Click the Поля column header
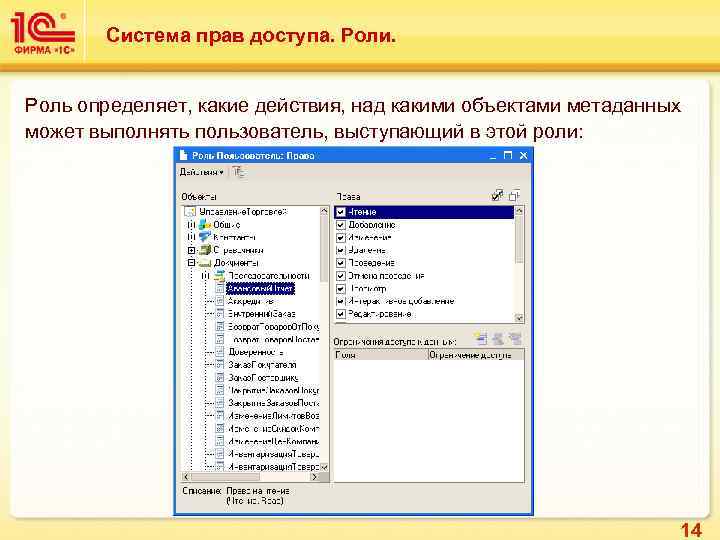 (381, 355)
